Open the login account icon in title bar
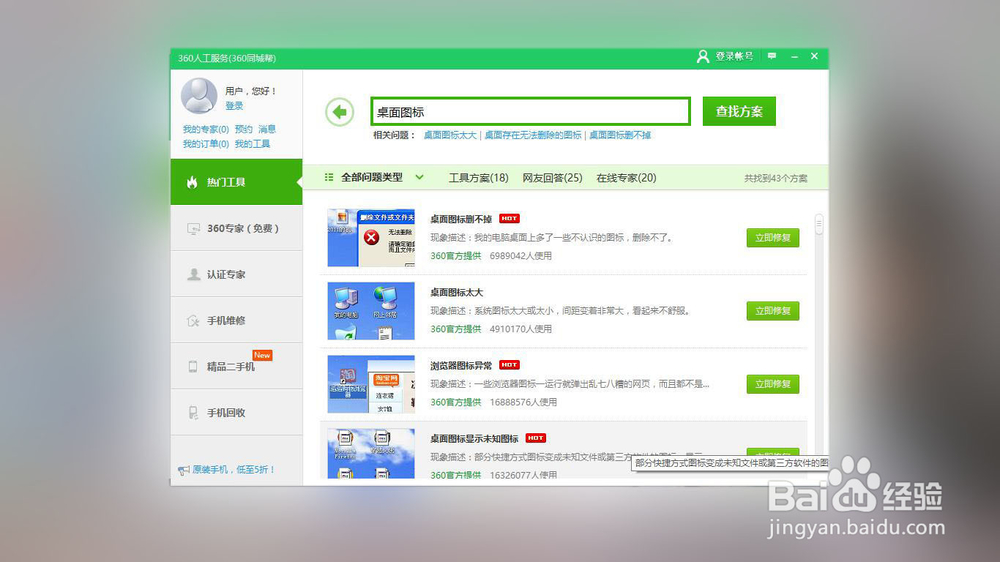Screen dimensions: 1000x562 703,57
